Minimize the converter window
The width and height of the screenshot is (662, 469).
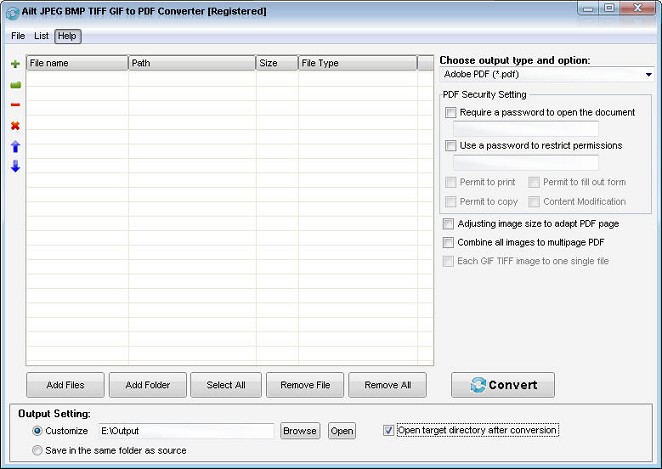tap(588, 8)
